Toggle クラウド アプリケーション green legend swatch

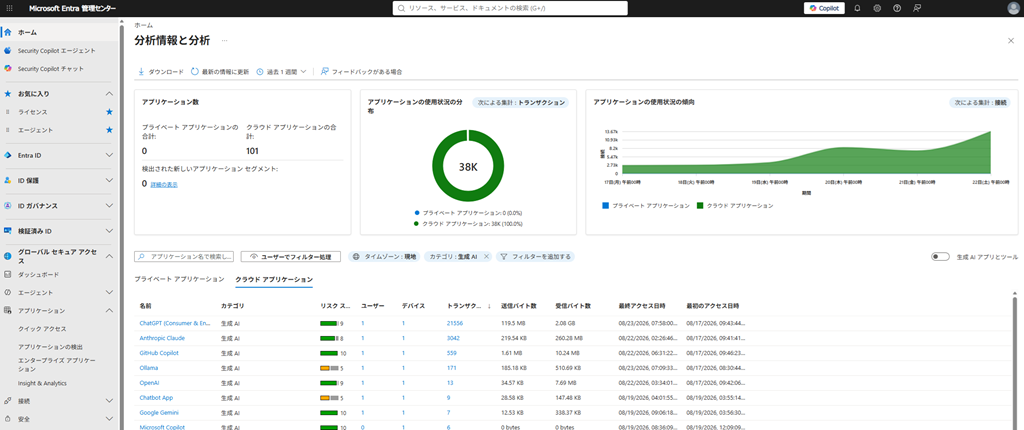699,206
